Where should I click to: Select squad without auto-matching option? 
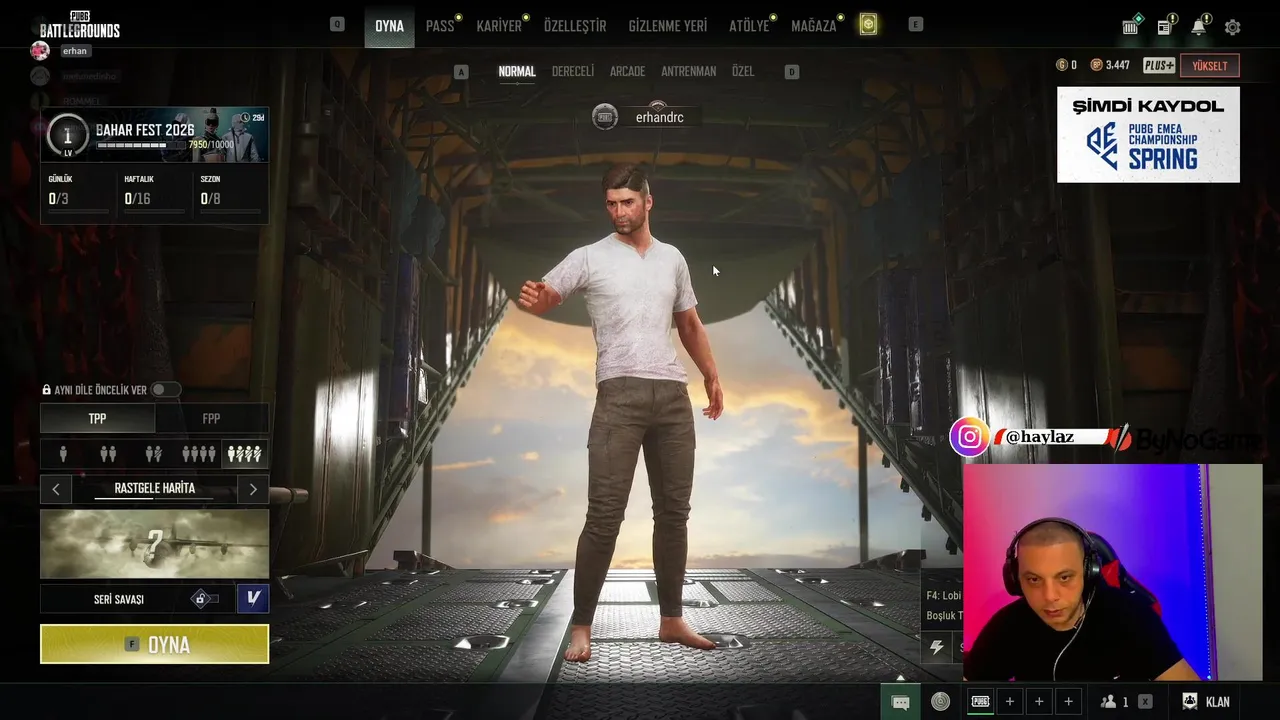(x=244, y=454)
